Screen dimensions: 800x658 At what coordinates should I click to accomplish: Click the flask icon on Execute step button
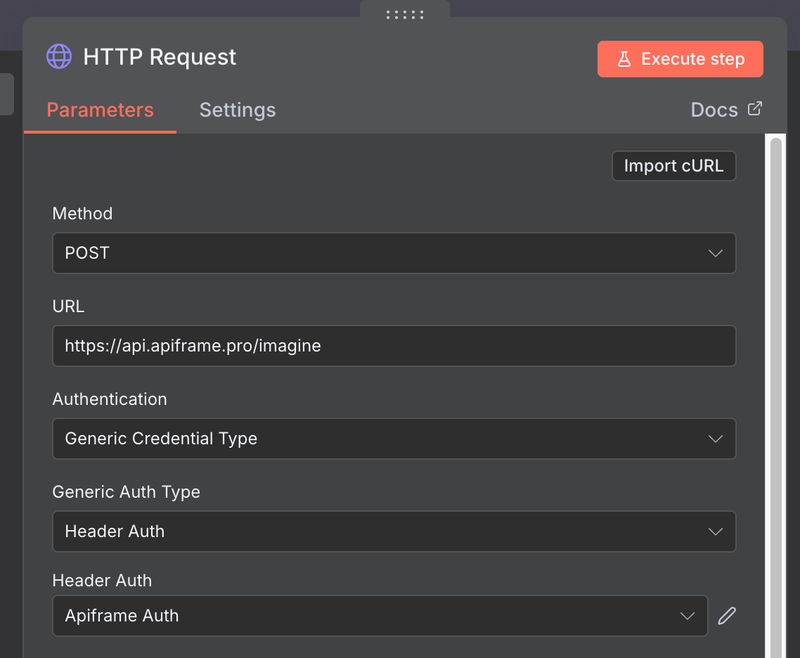coord(625,59)
